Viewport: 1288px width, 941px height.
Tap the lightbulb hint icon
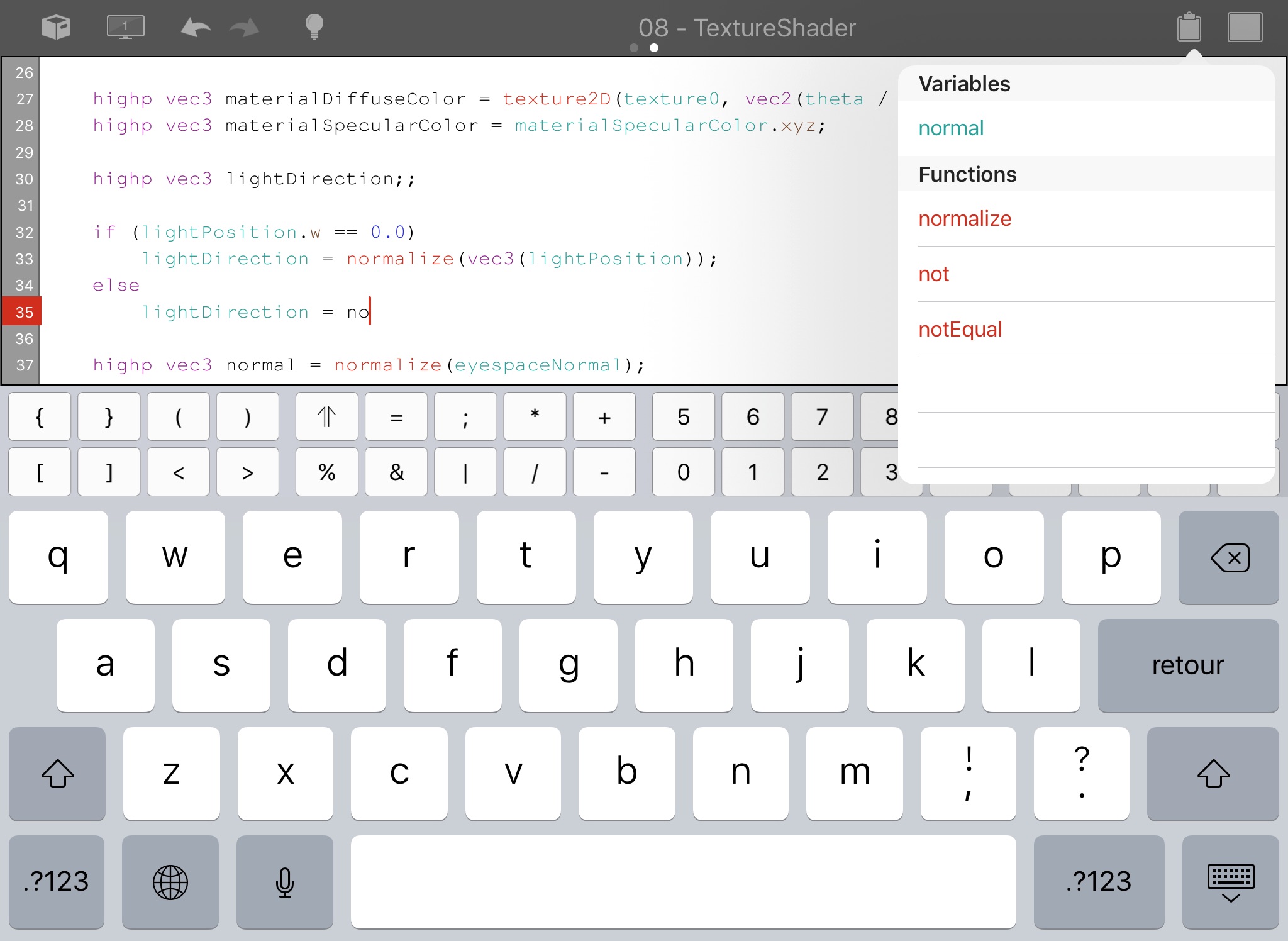(x=314, y=28)
